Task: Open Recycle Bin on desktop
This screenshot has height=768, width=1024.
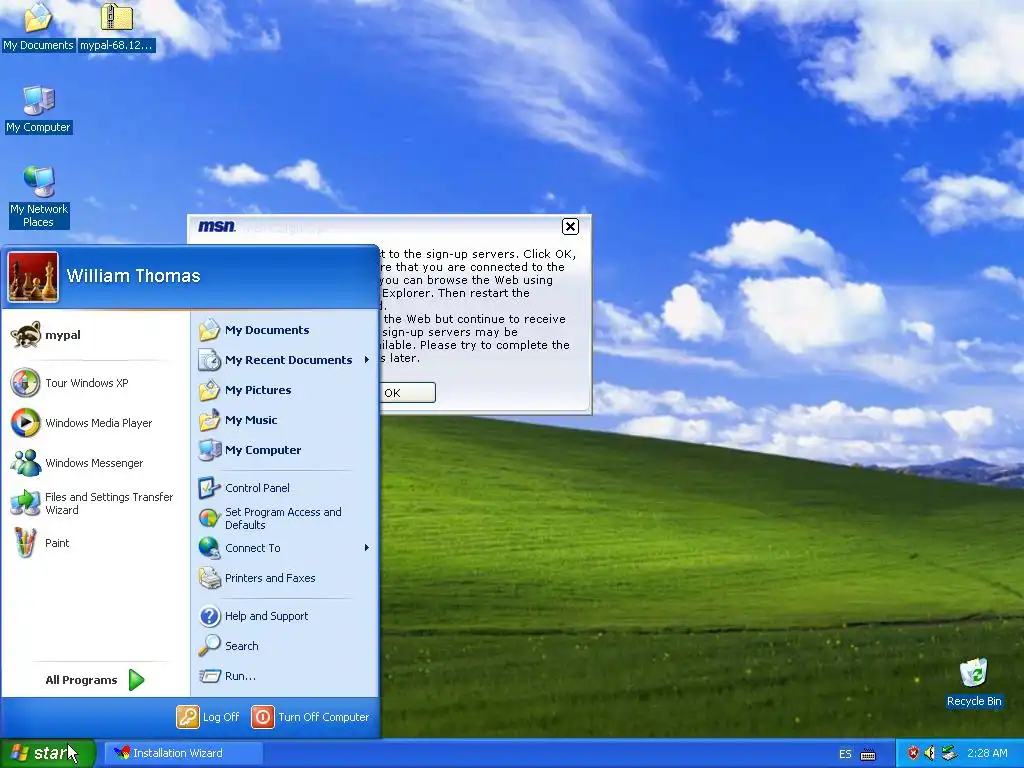Action: (974, 682)
